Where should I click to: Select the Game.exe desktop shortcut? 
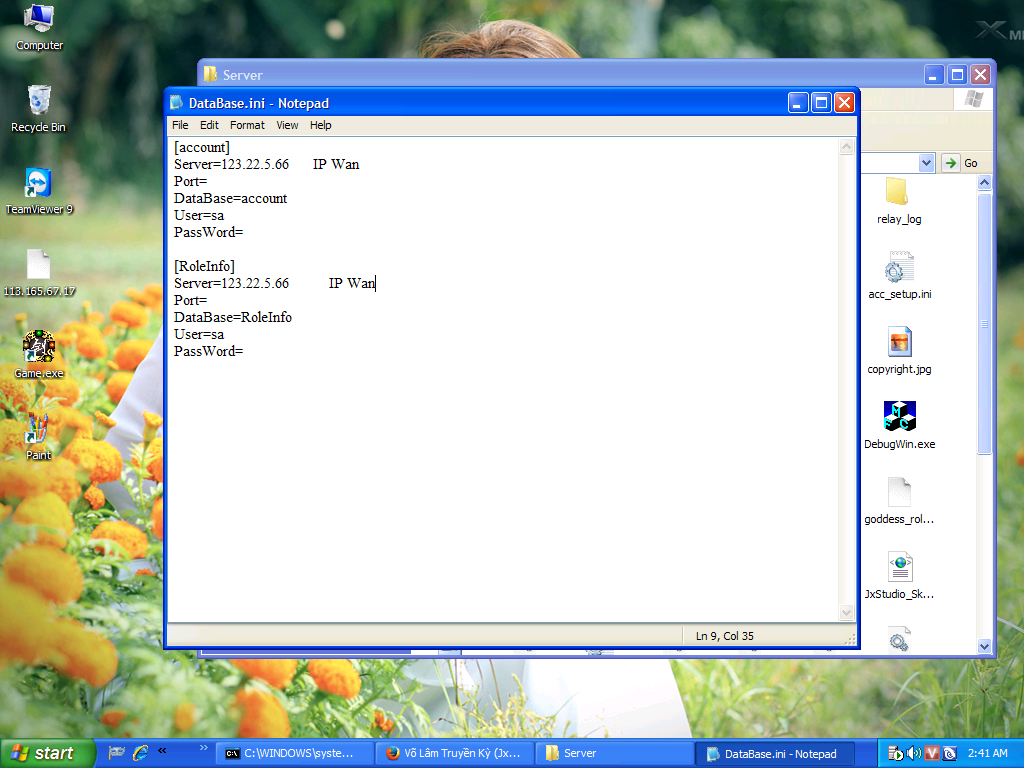39,355
